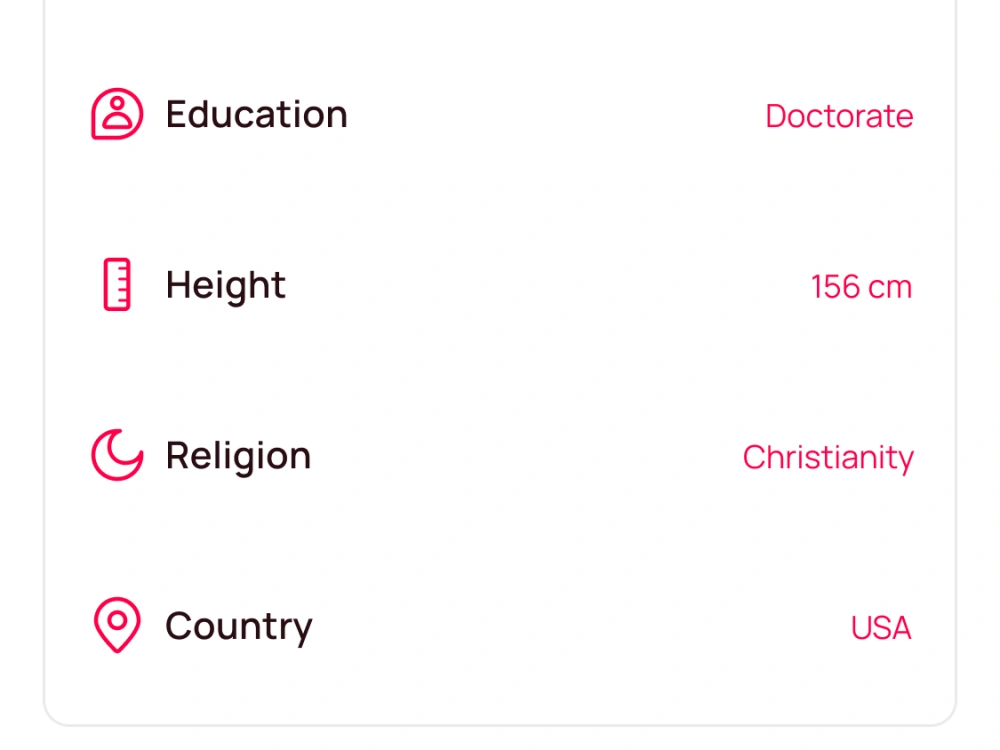Click the Religion crescent moon icon

(117, 455)
